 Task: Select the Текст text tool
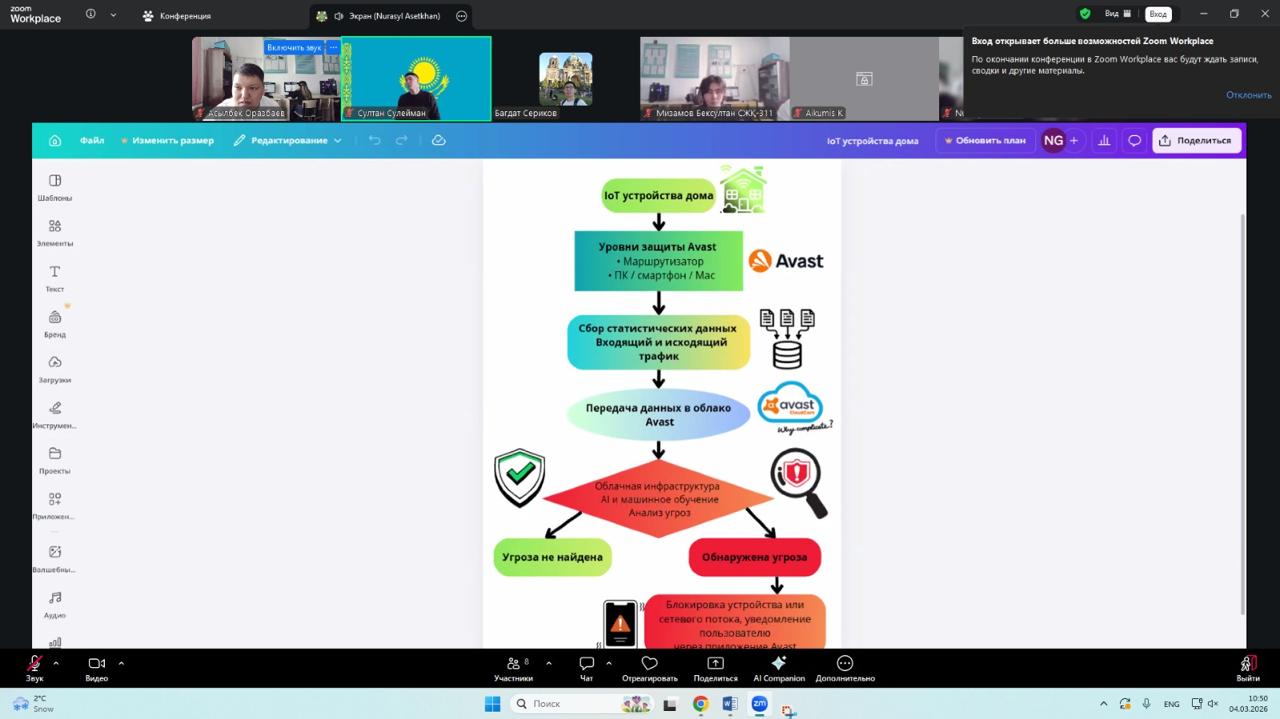click(55, 278)
